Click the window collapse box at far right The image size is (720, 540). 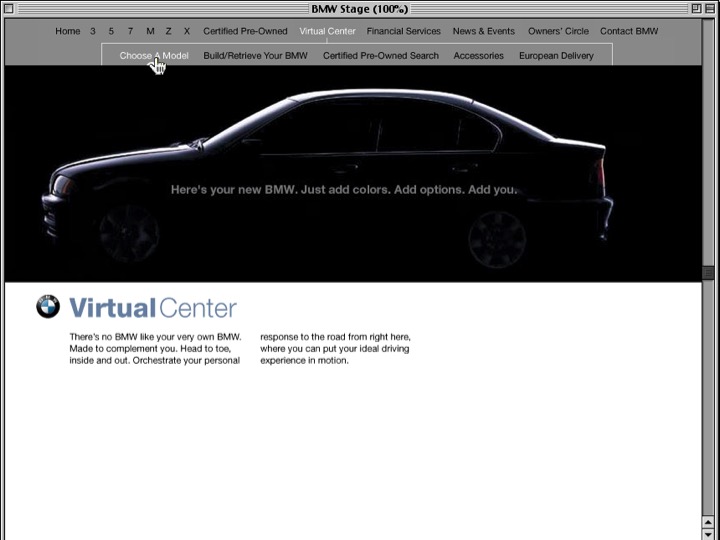click(x=708, y=8)
